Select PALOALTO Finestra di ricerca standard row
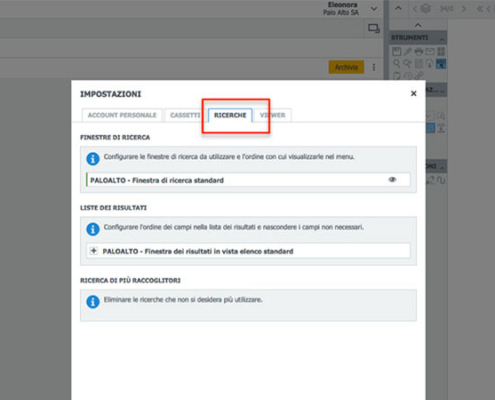This screenshot has height=400, width=495. point(248,180)
